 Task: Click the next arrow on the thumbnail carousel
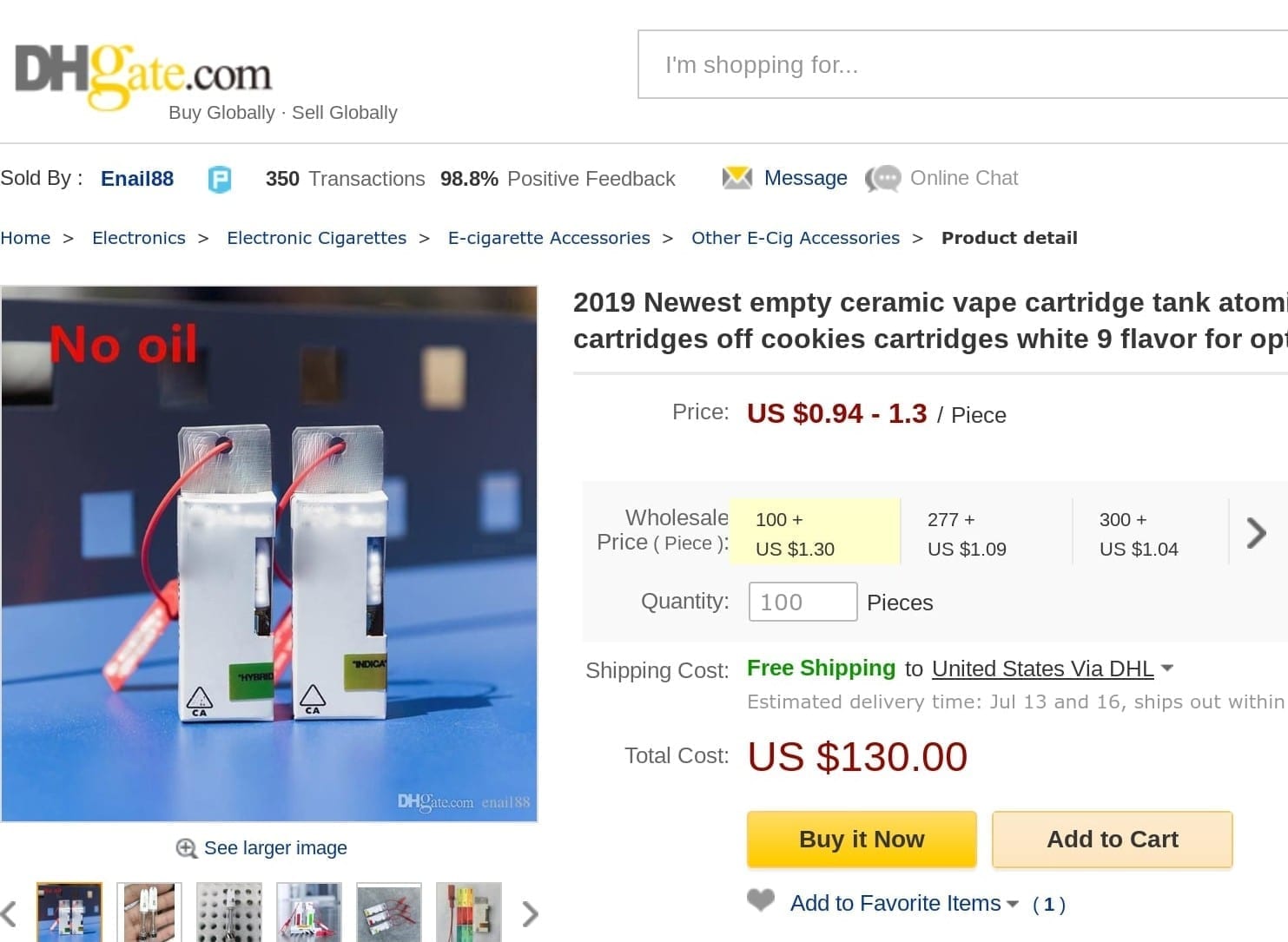(x=530, y=913)
